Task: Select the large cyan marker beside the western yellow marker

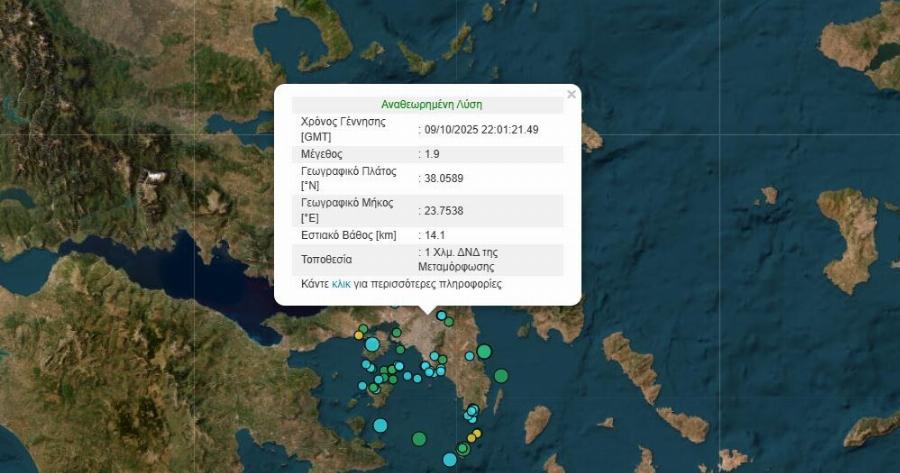Action: point(372,344)
